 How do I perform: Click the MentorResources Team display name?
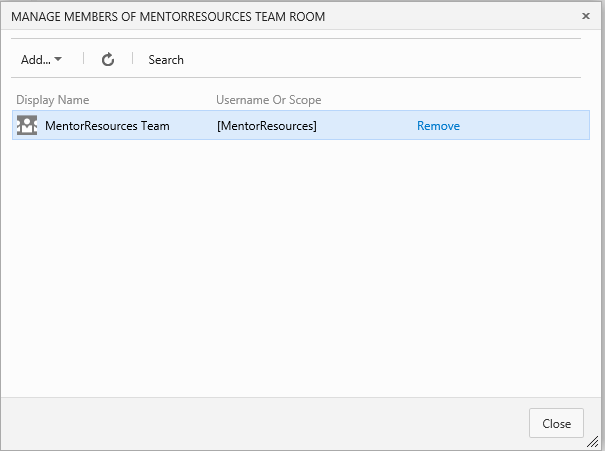(x=107, y=126)
